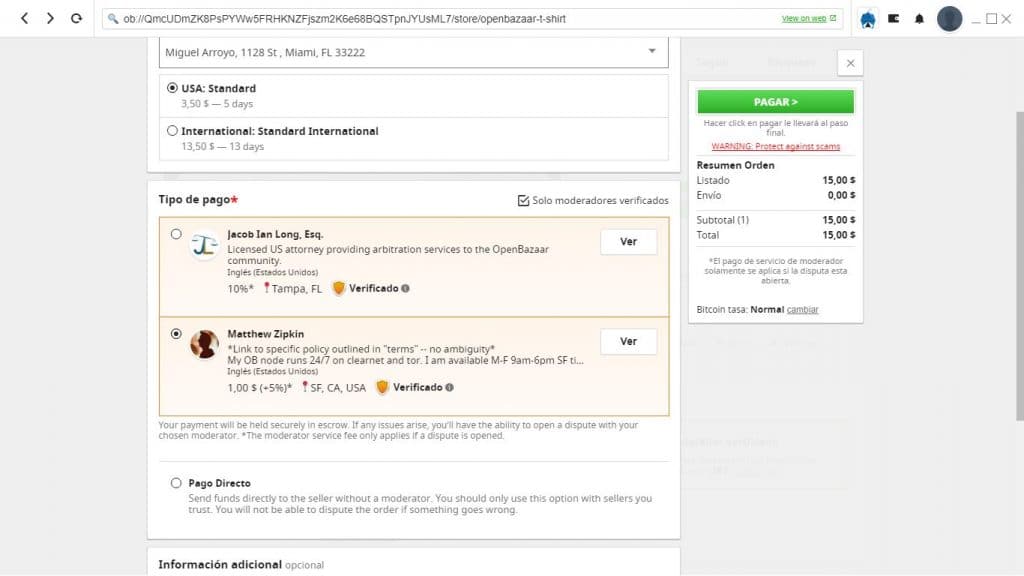Viewport: 1024px width, 576px height.
Task: Click info icon next to Matthew's Verificado
Action: click(449, 387)
